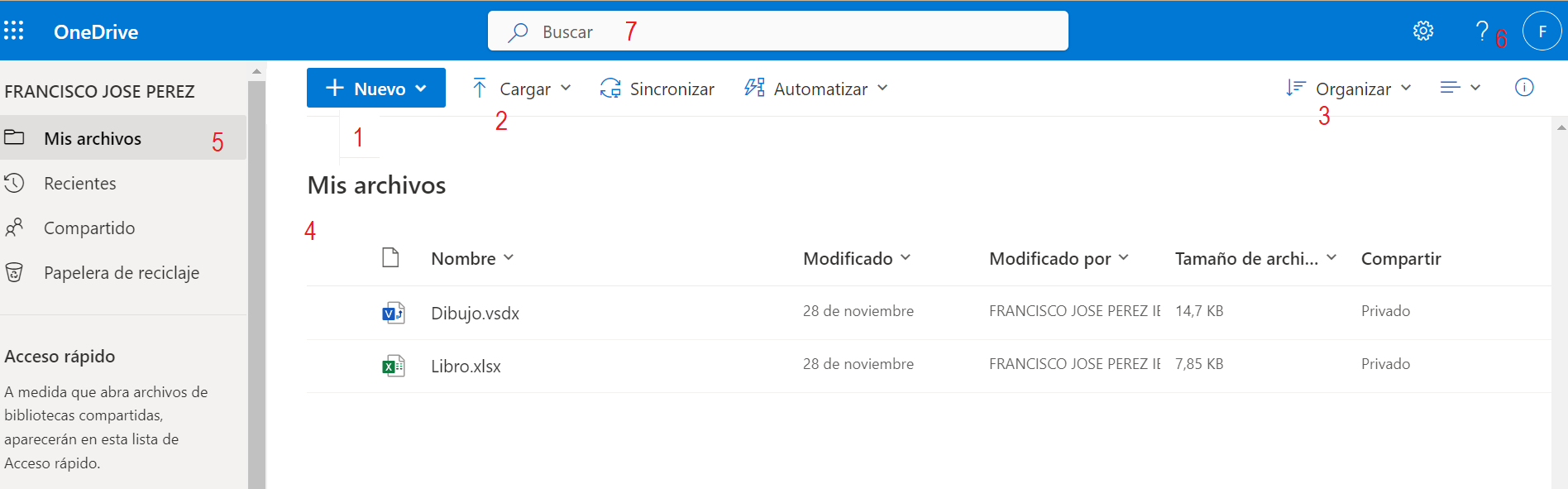The height and width of the screenshot is (489, 1568).
Task: Click the Recientes clock icon
Action: pyautogui.click(x=14, y=183)
